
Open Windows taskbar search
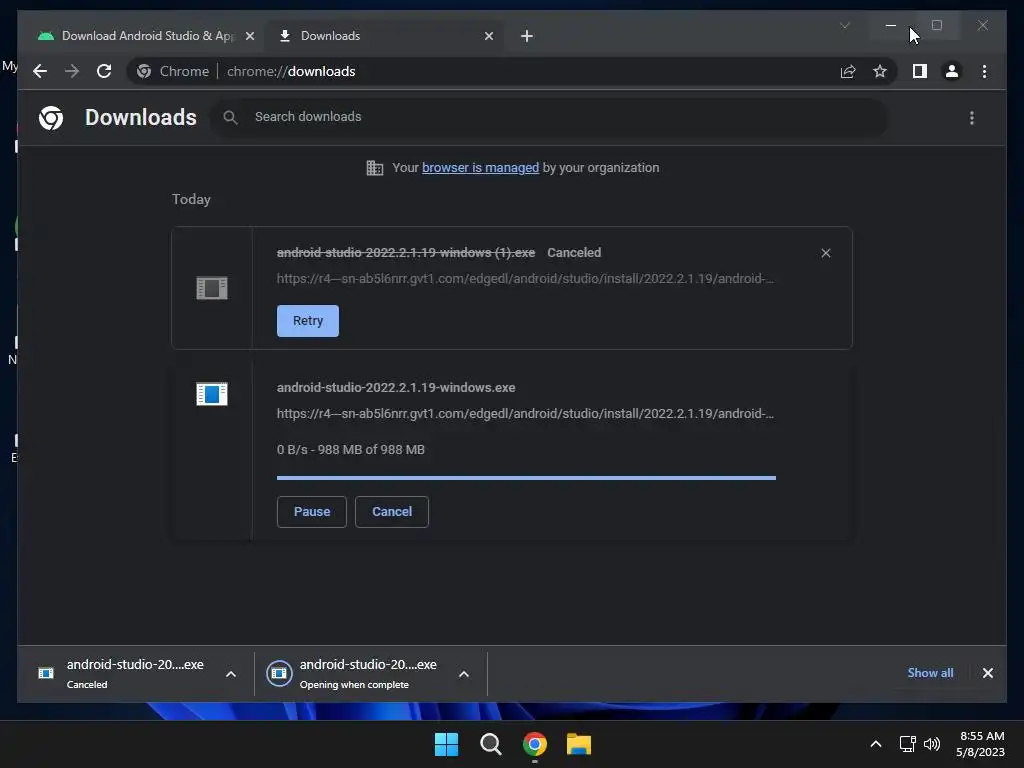point(490,744)
